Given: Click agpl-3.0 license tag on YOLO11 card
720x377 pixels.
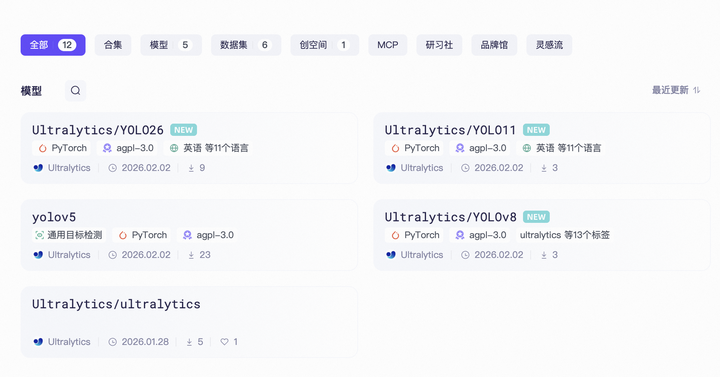Looking at the screenshot, I should [480, 148].
